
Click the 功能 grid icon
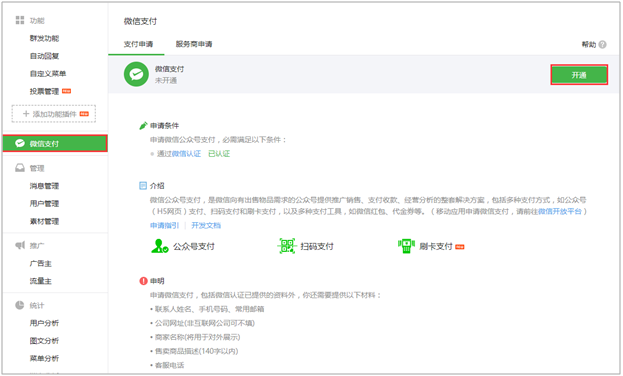point(20,20)
